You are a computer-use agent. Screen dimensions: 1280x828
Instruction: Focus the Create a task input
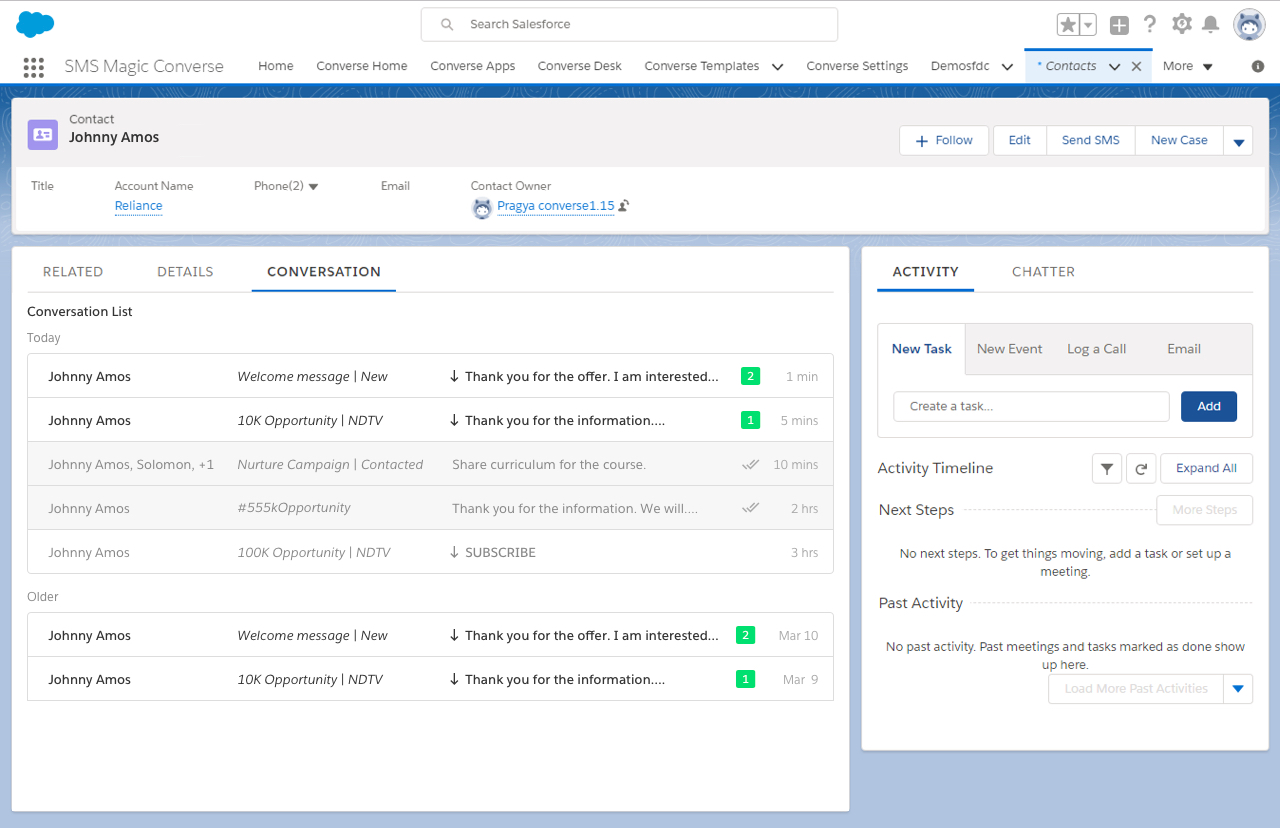(1031, 406)
